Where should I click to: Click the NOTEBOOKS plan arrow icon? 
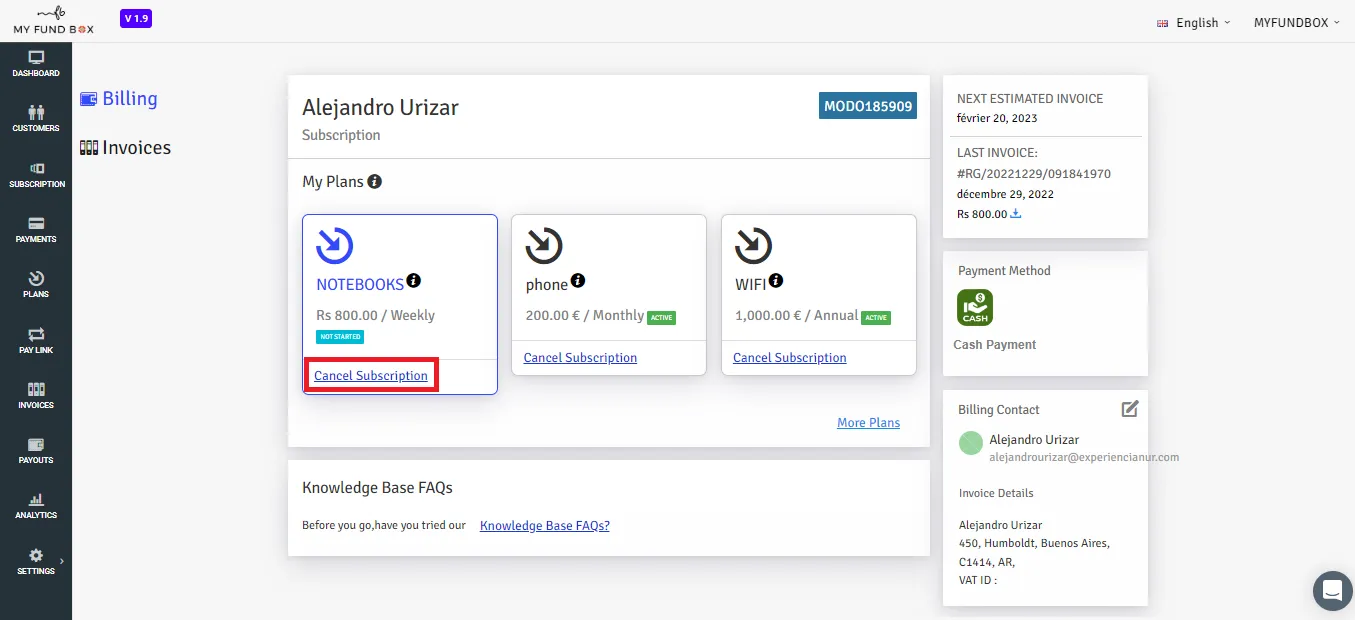point(335,245)
